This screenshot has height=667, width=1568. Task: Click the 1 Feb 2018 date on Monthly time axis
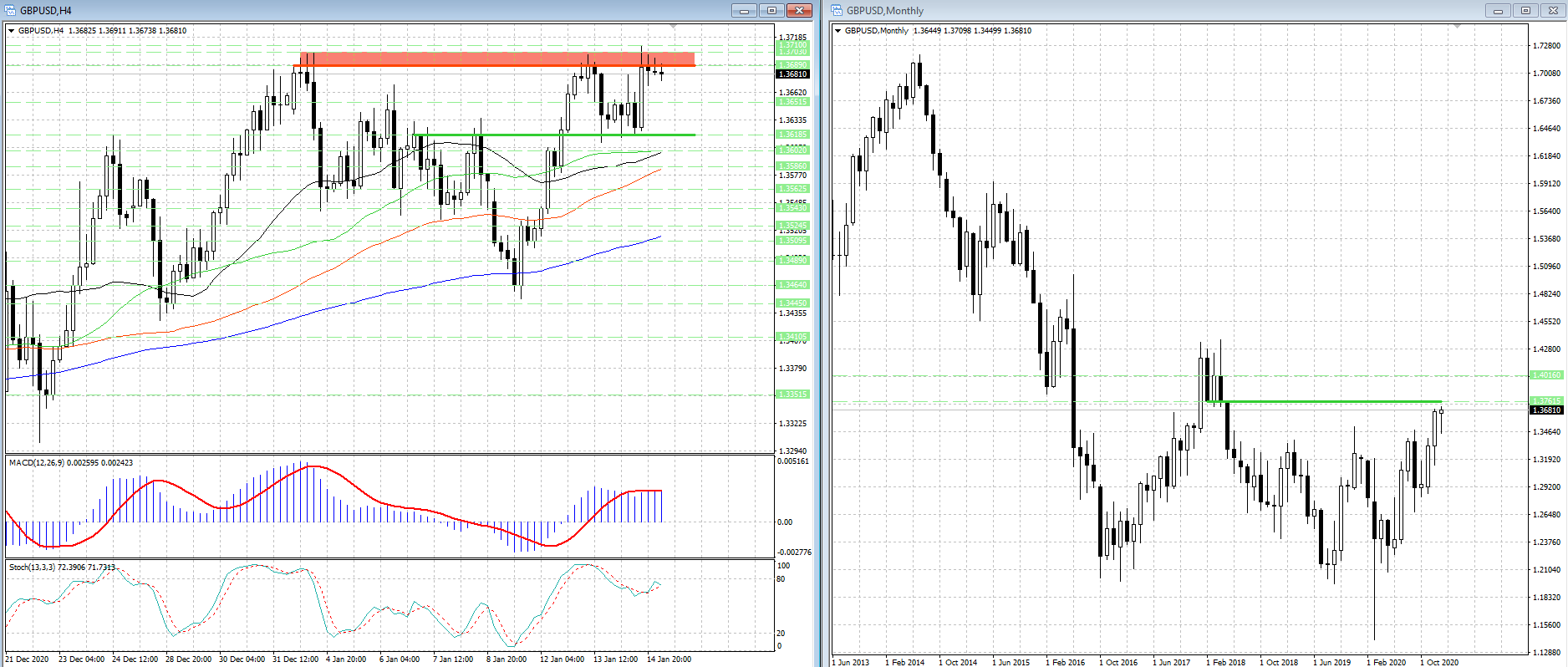(x=1225, y=663)
